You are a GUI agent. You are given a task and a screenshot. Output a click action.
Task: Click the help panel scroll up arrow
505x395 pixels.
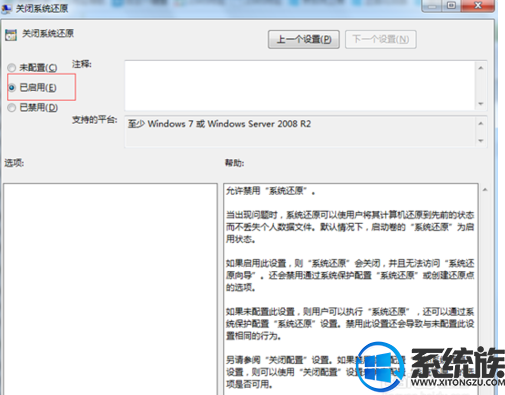point(485,190)
